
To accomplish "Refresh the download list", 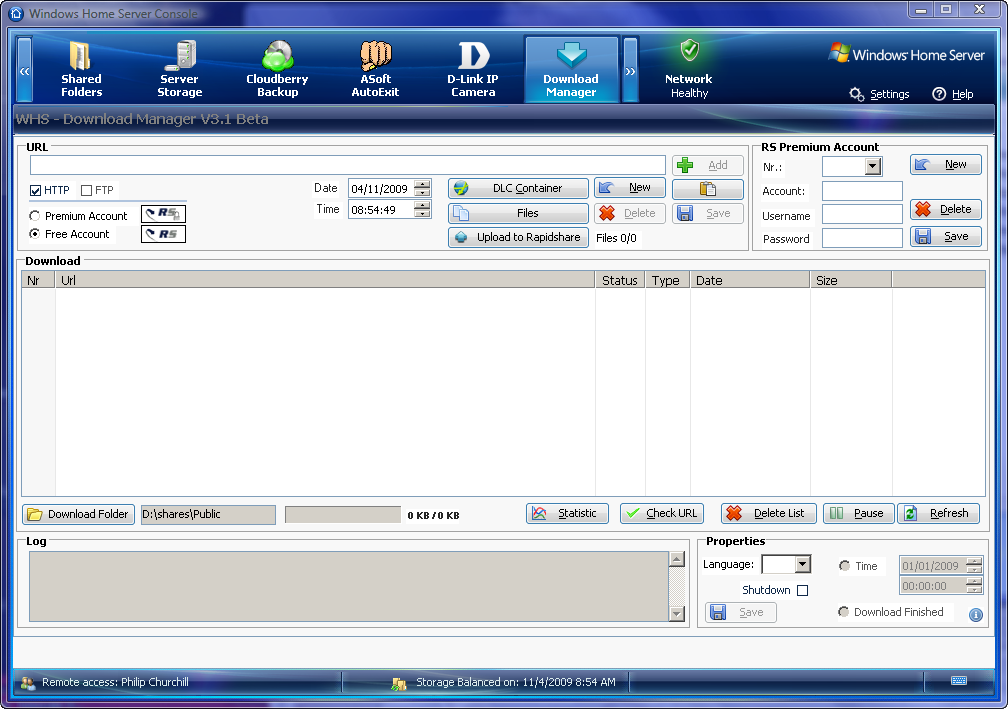I will (939, 514).
